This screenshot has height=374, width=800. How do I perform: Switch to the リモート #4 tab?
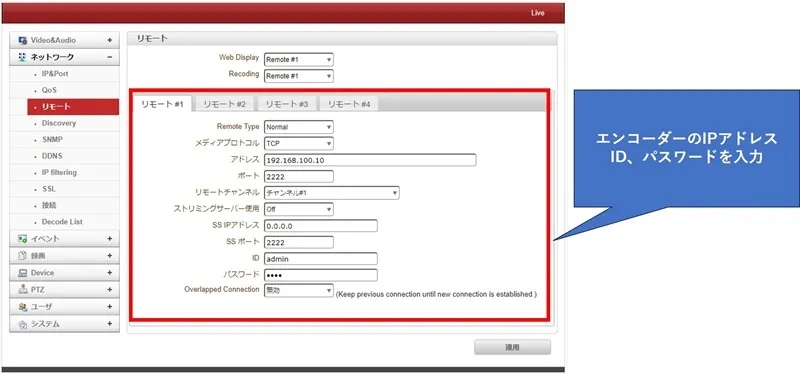349,104
